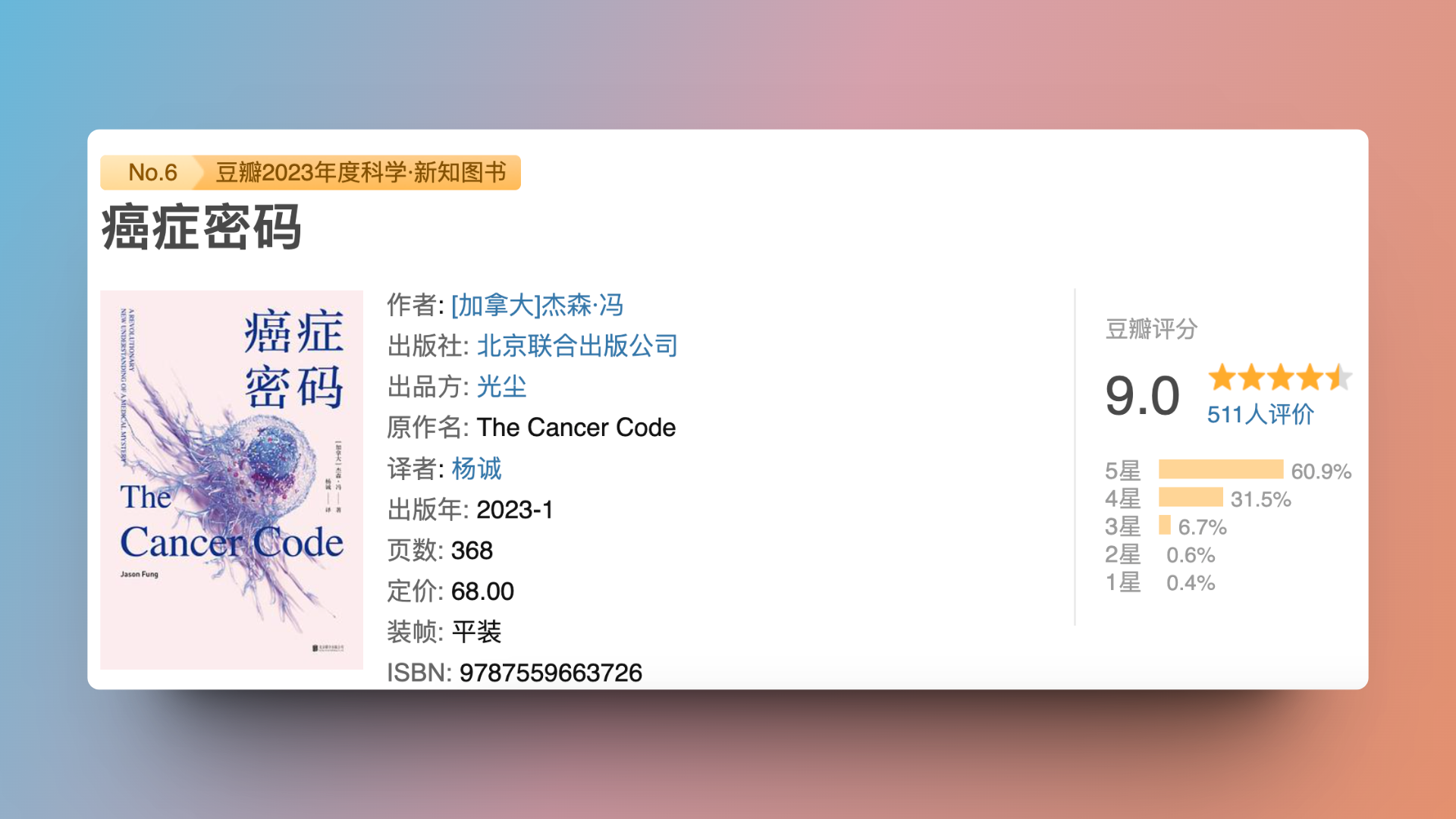The width and height of the screenshot is (1456, 819).
Task: Open translator link 杨诚
Action: (x=476, y=469)
